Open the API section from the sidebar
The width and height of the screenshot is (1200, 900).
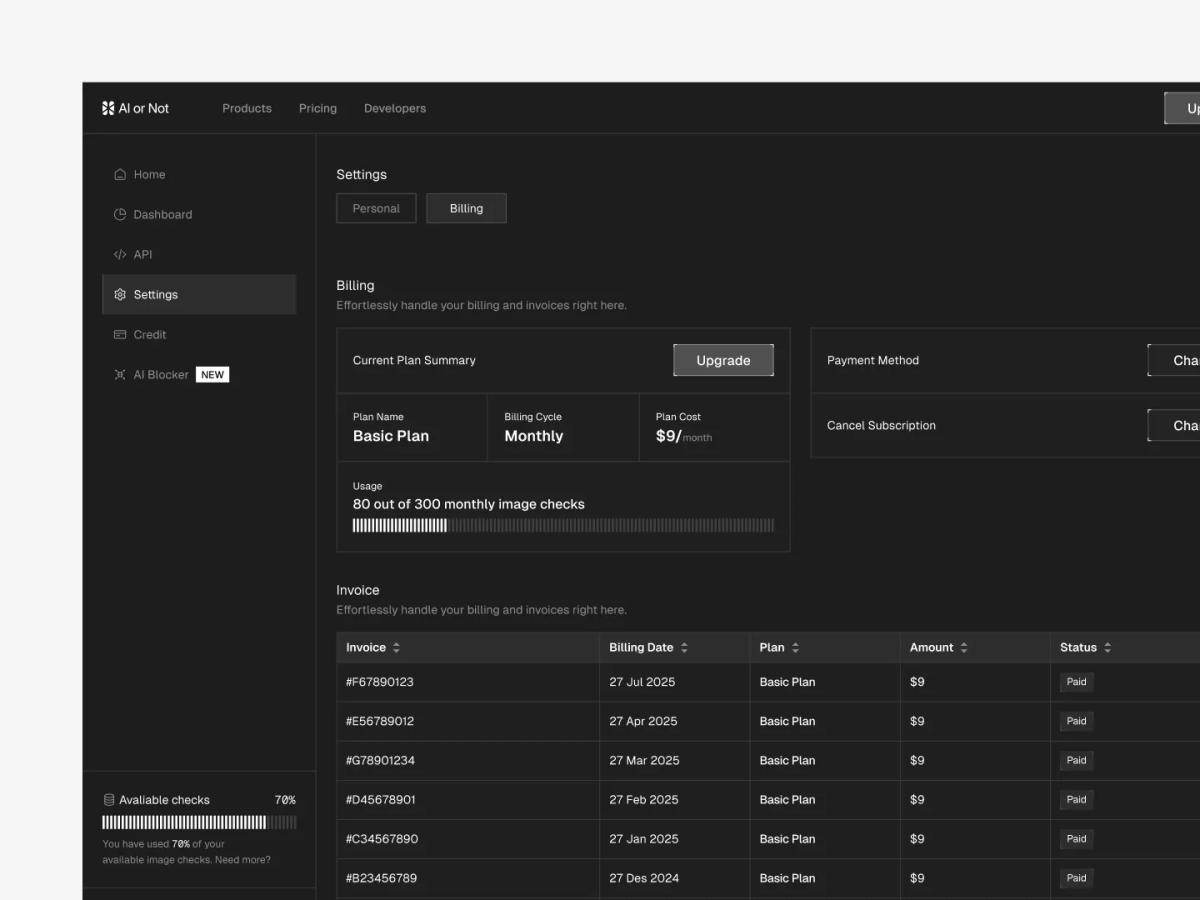(x=199, y=254)
